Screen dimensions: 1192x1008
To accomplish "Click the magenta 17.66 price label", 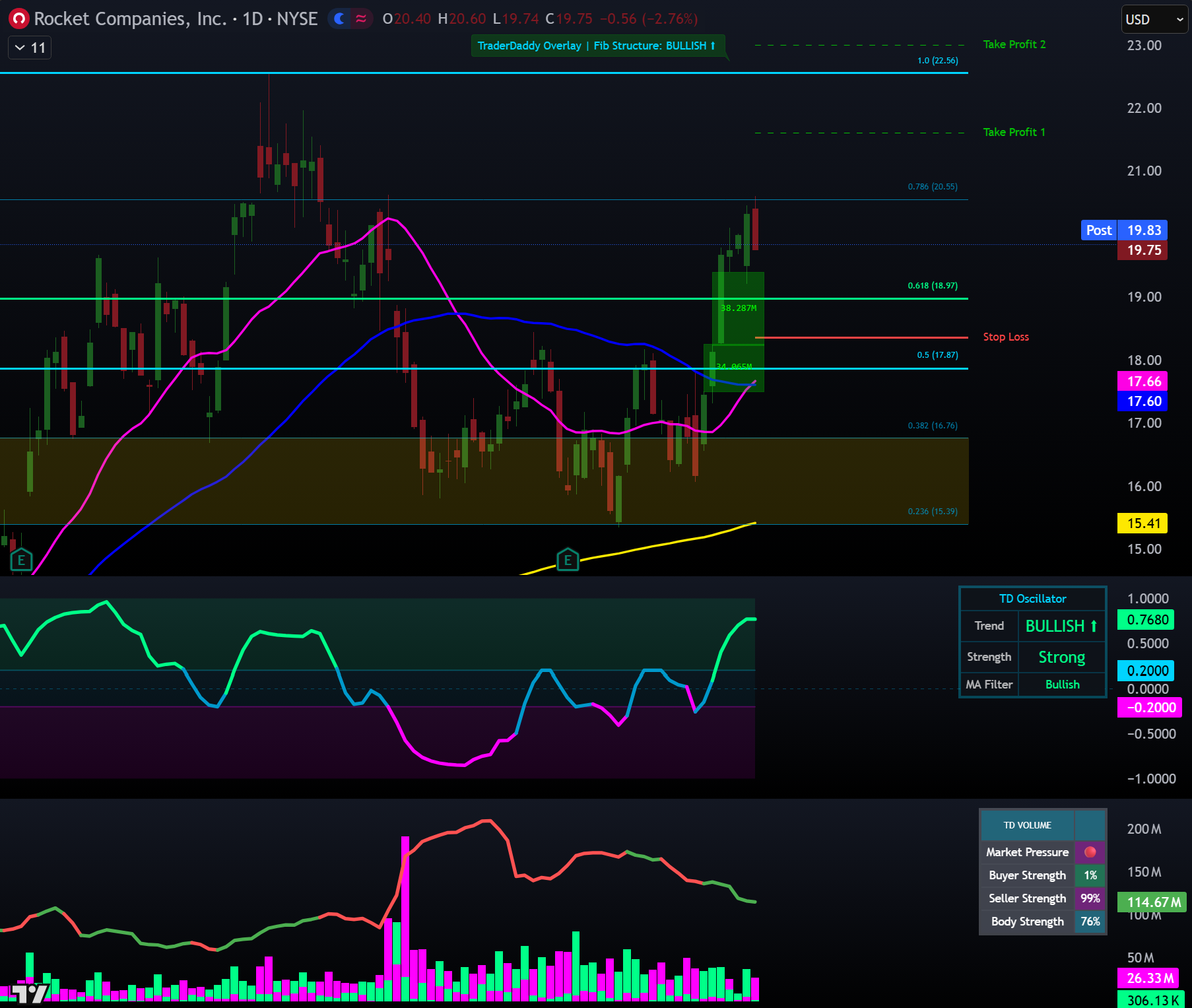I will [x=1142, y=382].
